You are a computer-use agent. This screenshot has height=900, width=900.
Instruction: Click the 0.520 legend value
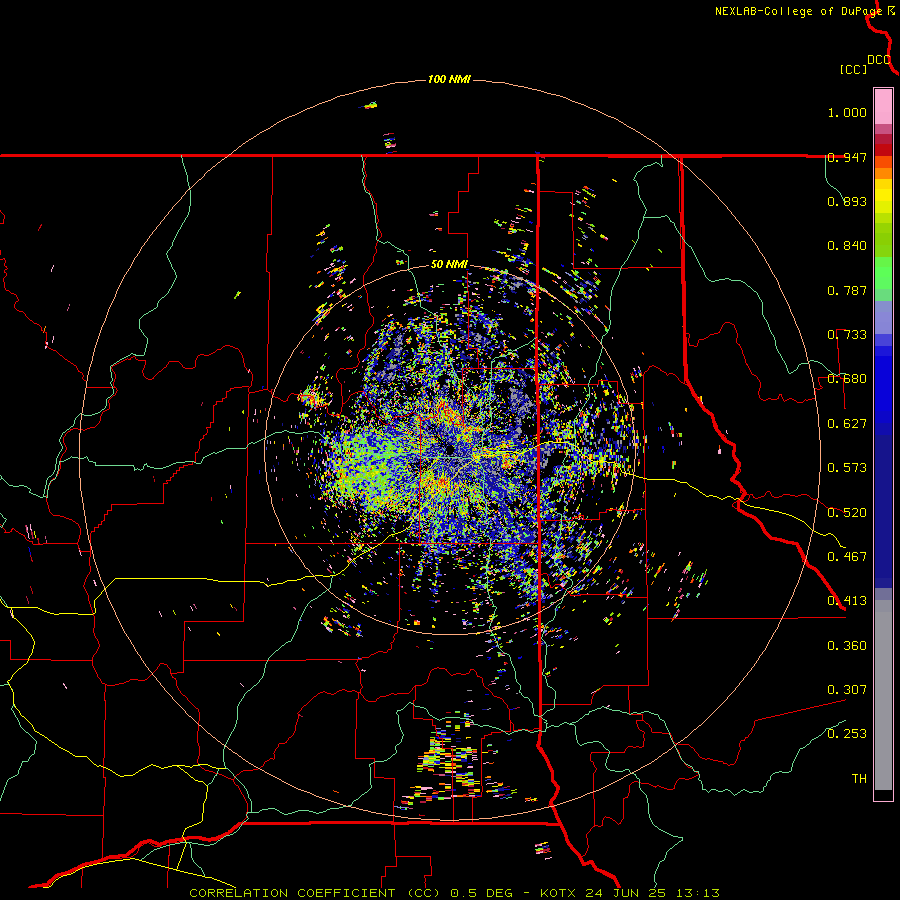point(847,513)
